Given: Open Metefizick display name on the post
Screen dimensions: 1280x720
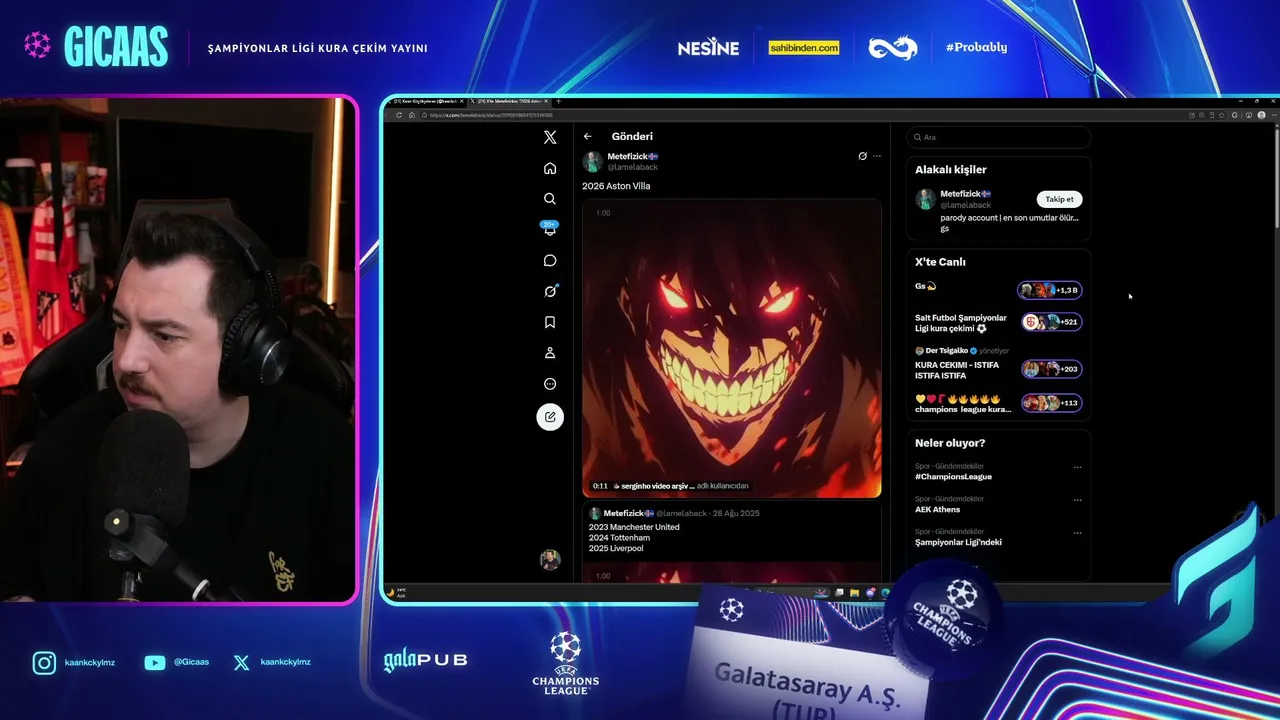Looking at the screenshot, I should pyautogui.click(x=633, y=156).
